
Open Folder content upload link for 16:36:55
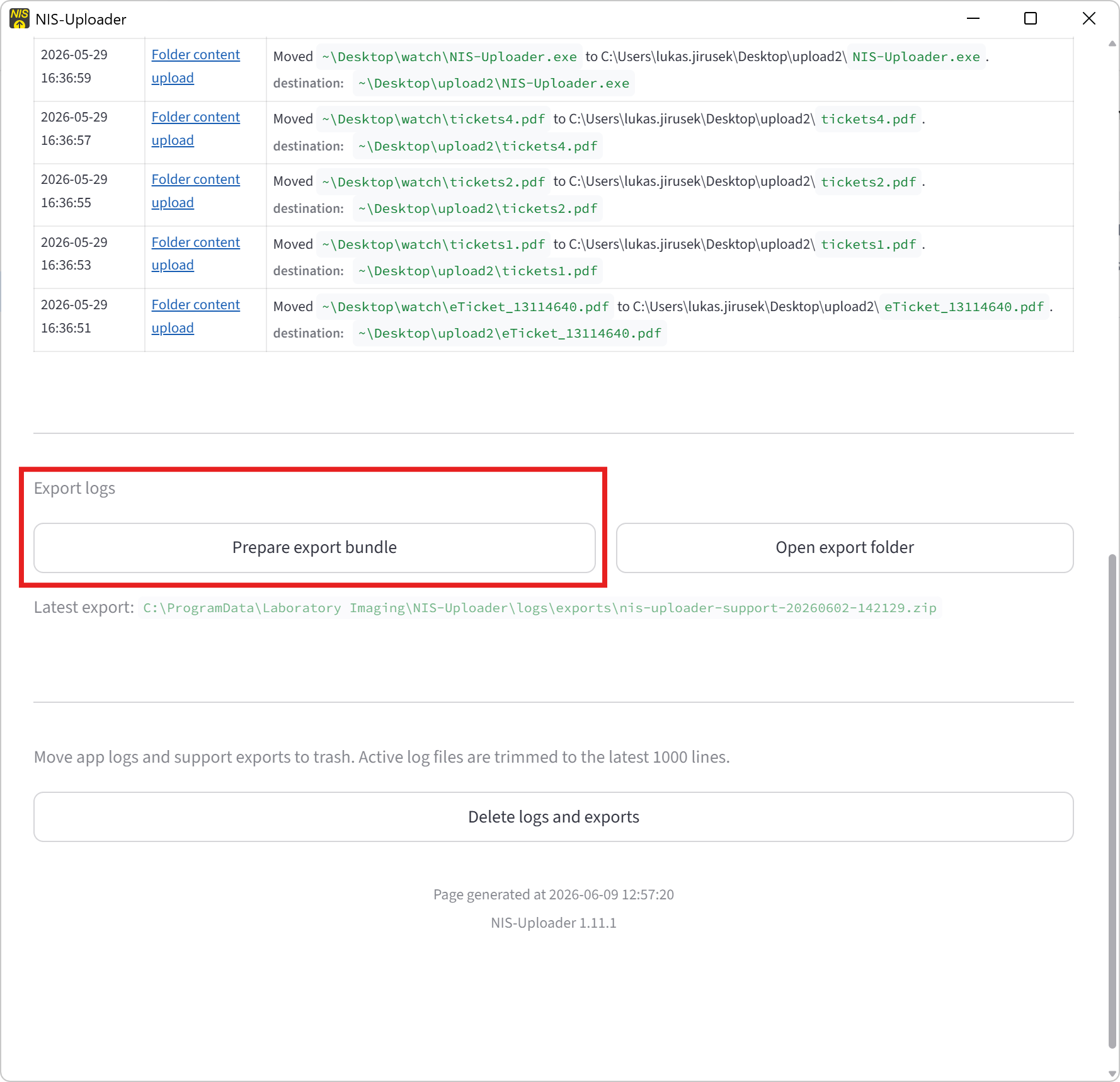195,191
